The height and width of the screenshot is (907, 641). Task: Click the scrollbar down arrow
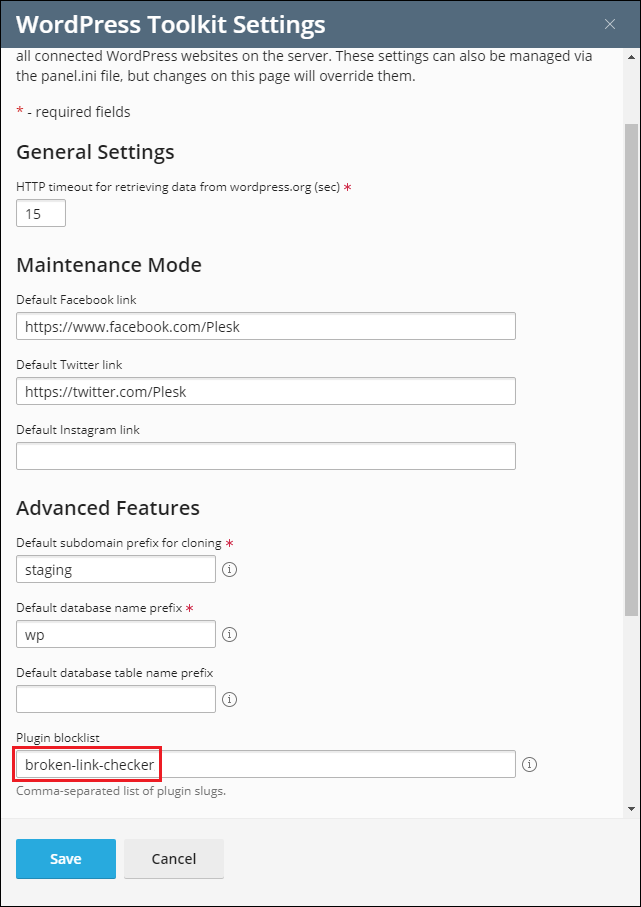631,808
